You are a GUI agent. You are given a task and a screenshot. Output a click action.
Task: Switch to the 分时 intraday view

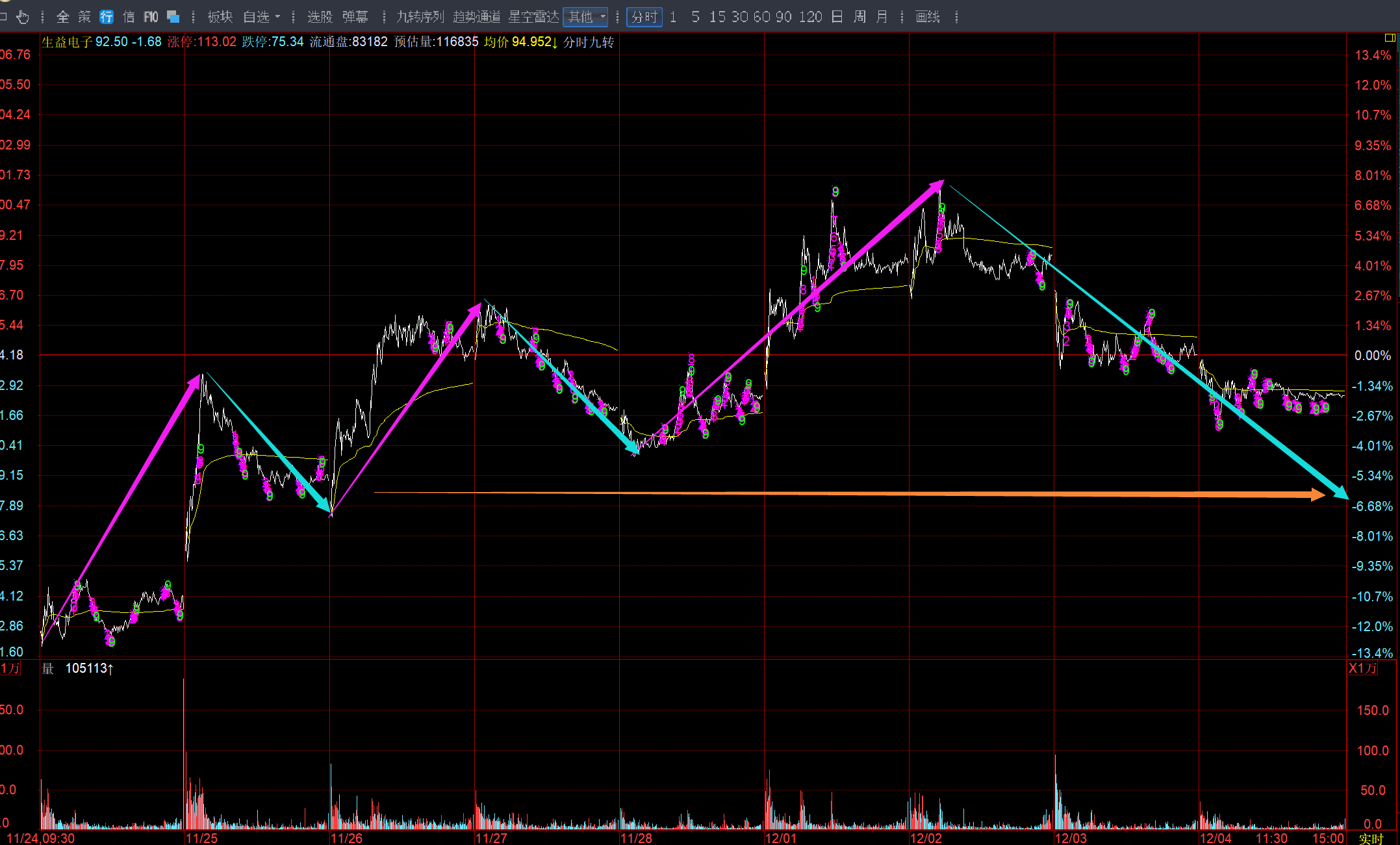coord(644,17)
